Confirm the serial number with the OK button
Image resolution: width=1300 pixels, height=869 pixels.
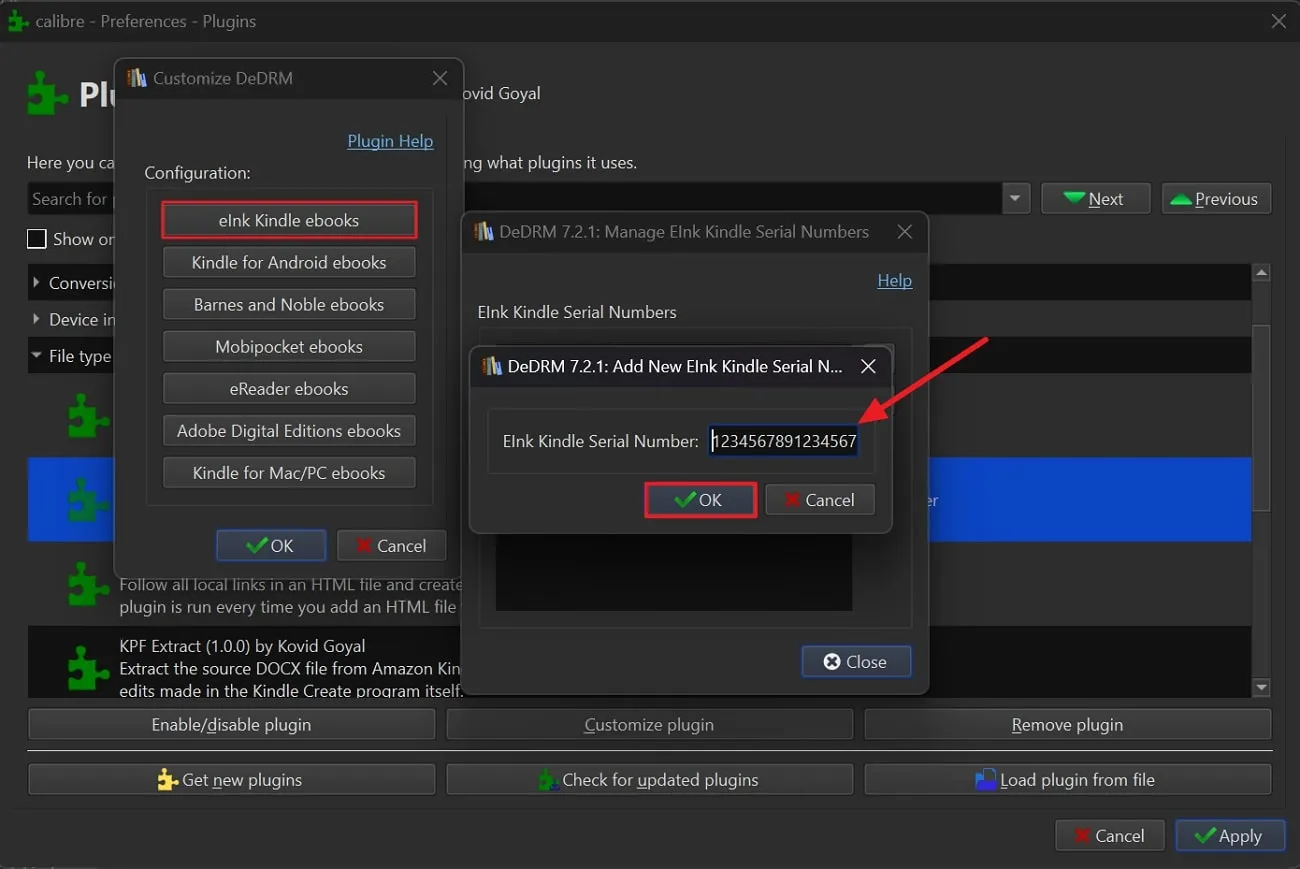click(x=700, y=499)
